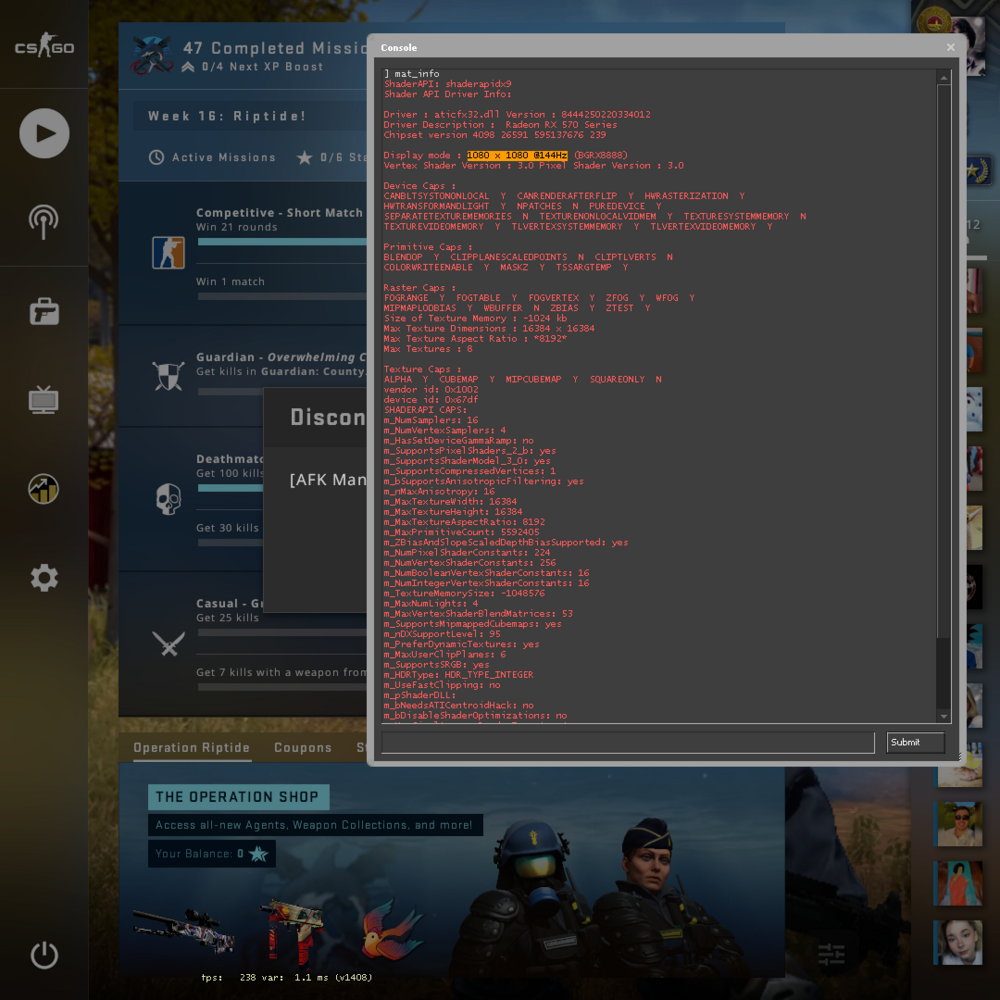Open the Inventory weapon case icon
The height and width of the screenshot is (1000, 1000).
click(x=44, y=310)
